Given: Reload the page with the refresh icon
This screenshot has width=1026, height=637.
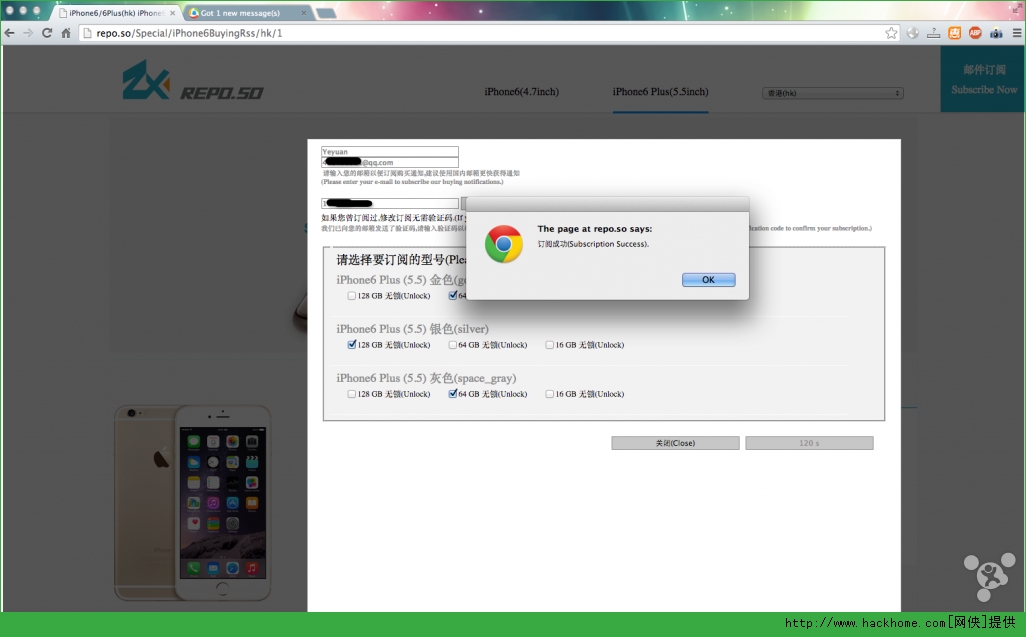Looking at the screenshot, I should coord(46,33).
